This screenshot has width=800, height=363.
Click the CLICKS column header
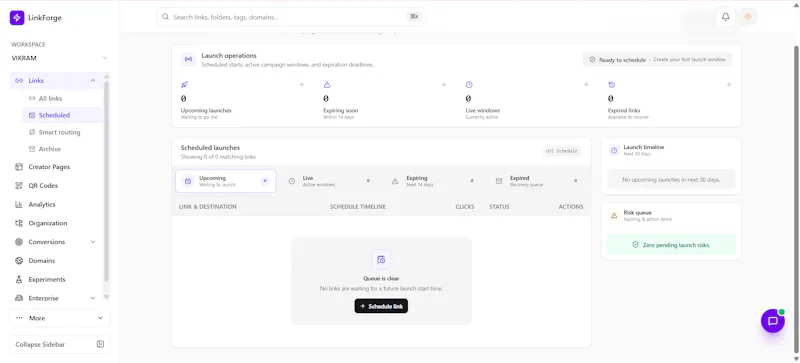coord(465,207)
